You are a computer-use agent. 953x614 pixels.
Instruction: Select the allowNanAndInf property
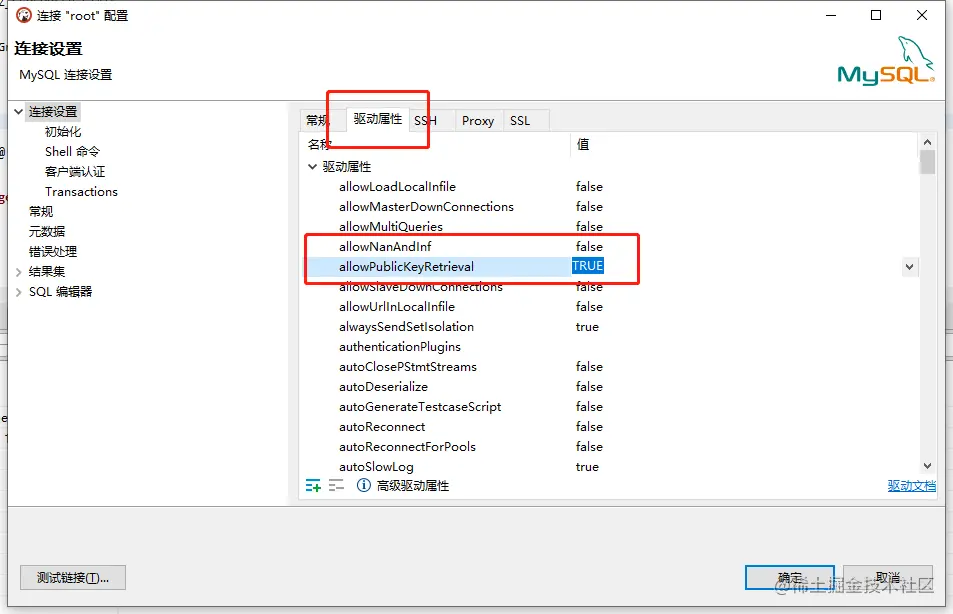coord(385,247)
